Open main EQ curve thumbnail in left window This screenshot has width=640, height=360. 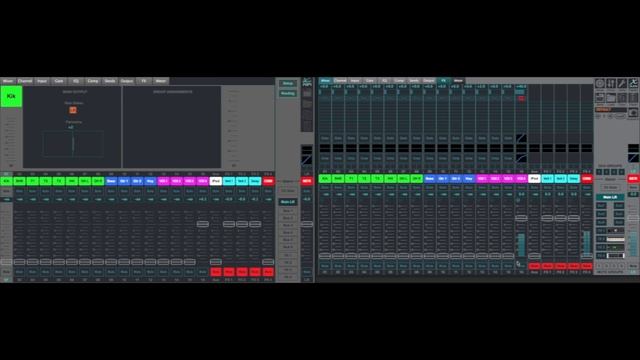point(307,160)
